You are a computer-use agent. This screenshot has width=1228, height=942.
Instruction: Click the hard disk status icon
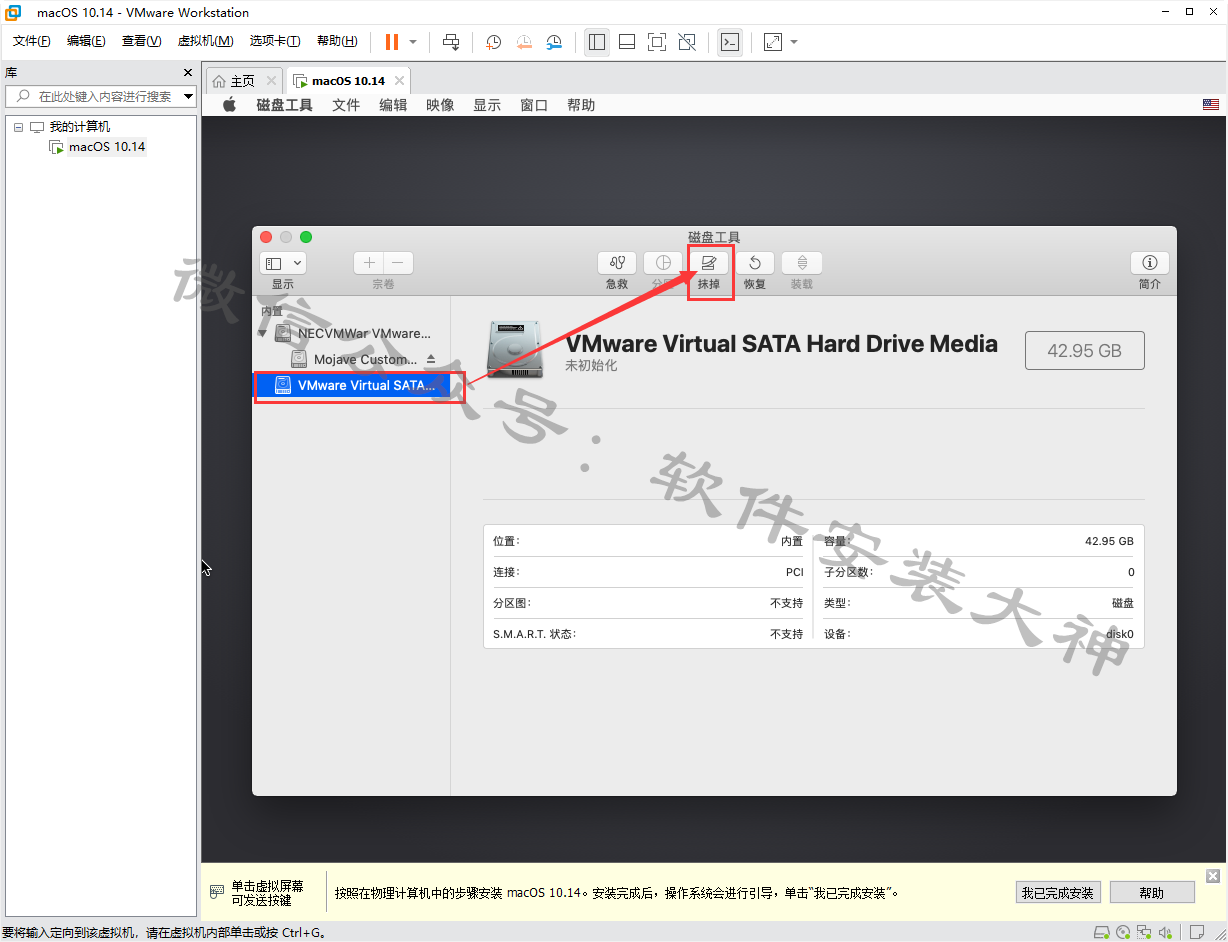1101,932
